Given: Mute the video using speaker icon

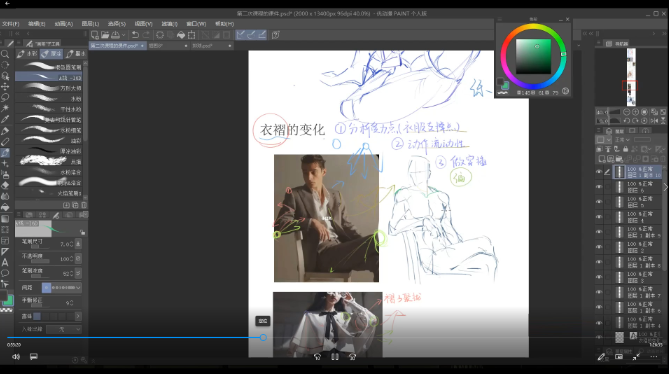Looking at the screenshot, I should [16, 357].
